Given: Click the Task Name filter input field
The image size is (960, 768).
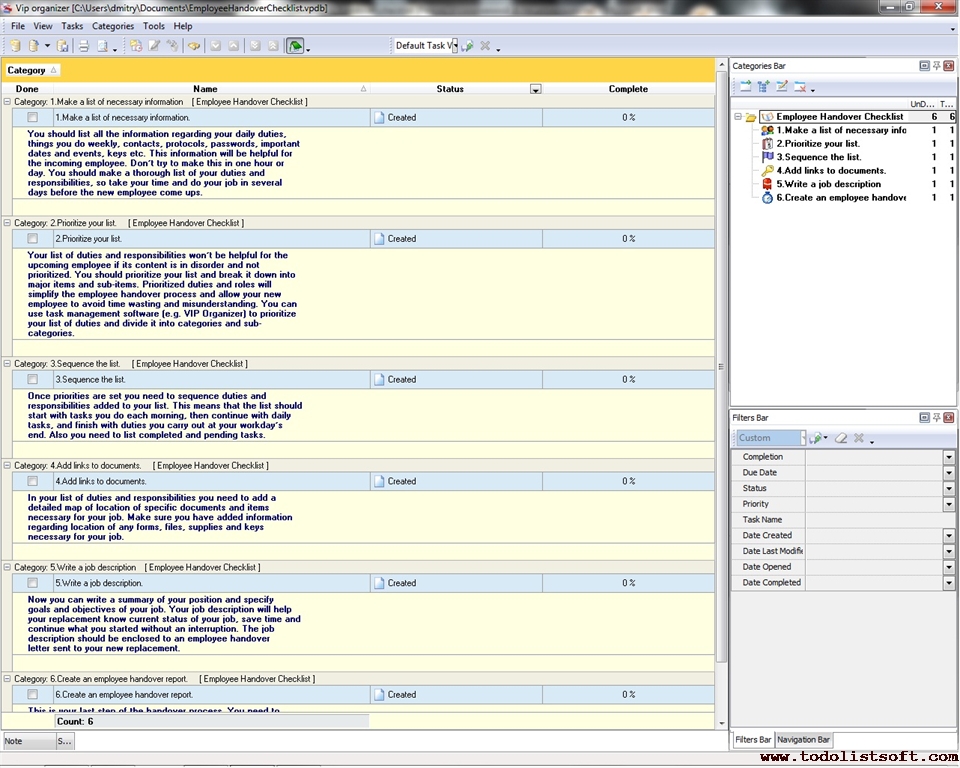Looking at the screenshot, I should pos(879,520).
